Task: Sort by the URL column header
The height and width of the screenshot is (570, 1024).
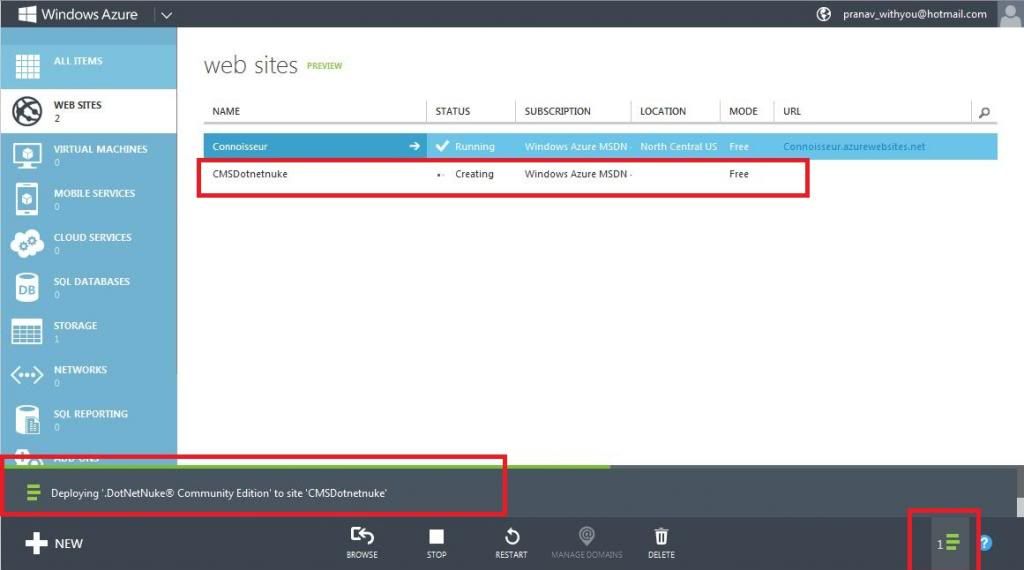Action: (792, 112)
